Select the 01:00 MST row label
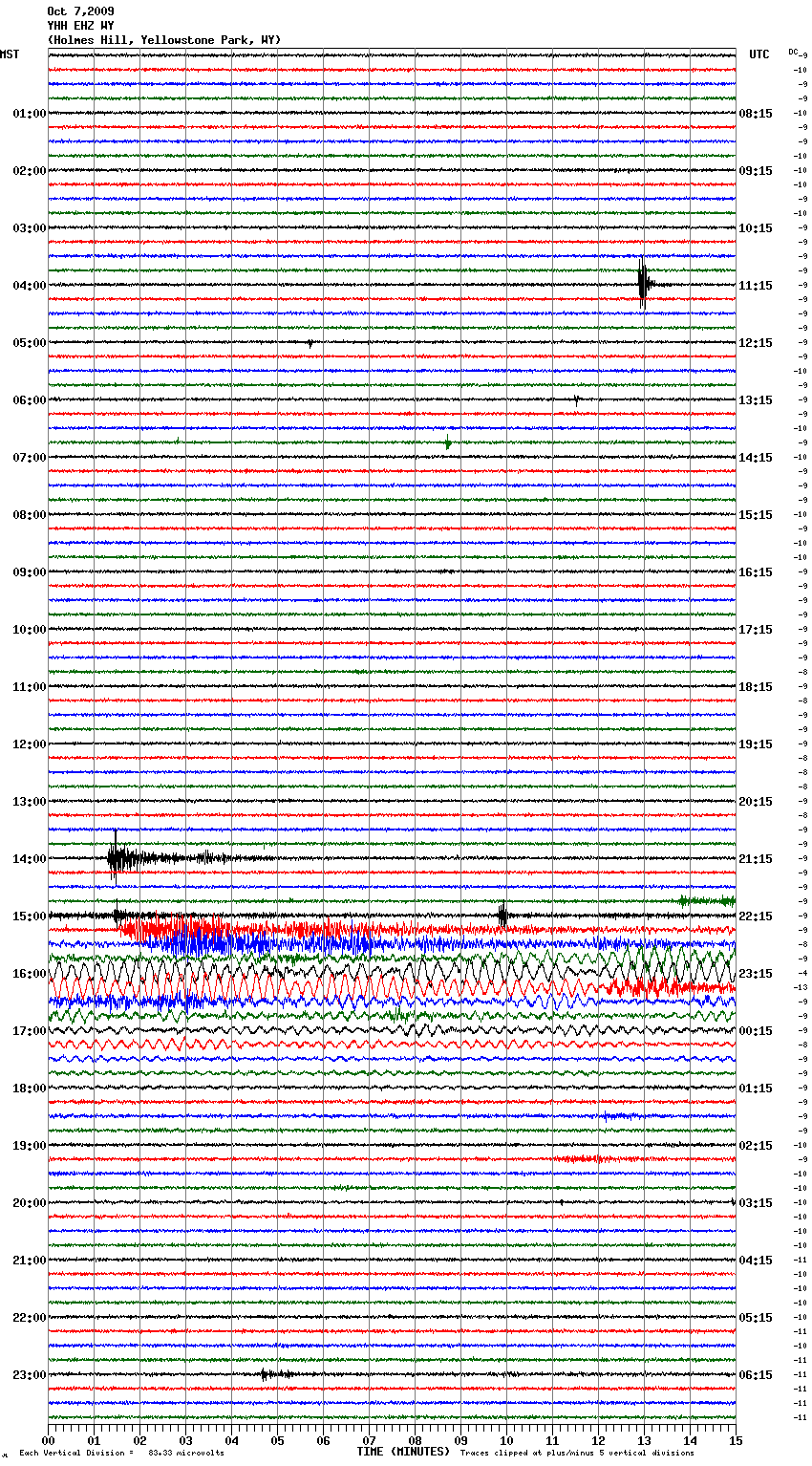The image size is (812, 1466). pos(29,114)
